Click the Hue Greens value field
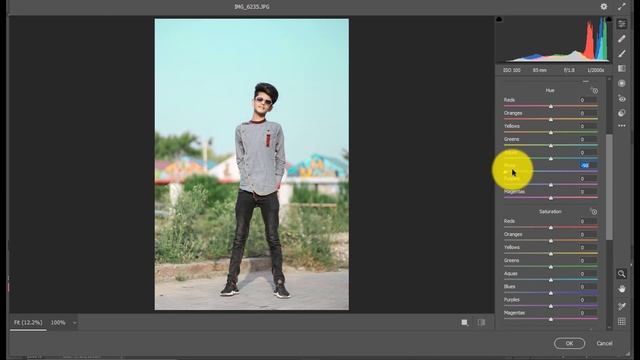 point(588,139)
